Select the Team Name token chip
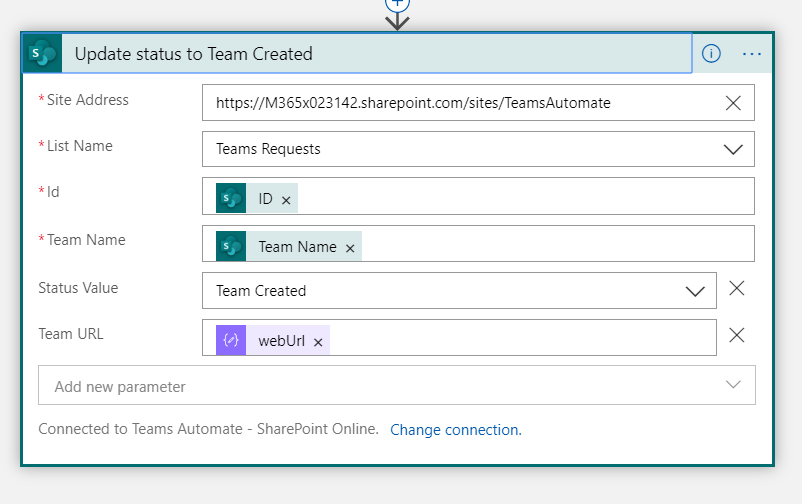The height and width of the screenshot is (504, 802). (288, 246)
